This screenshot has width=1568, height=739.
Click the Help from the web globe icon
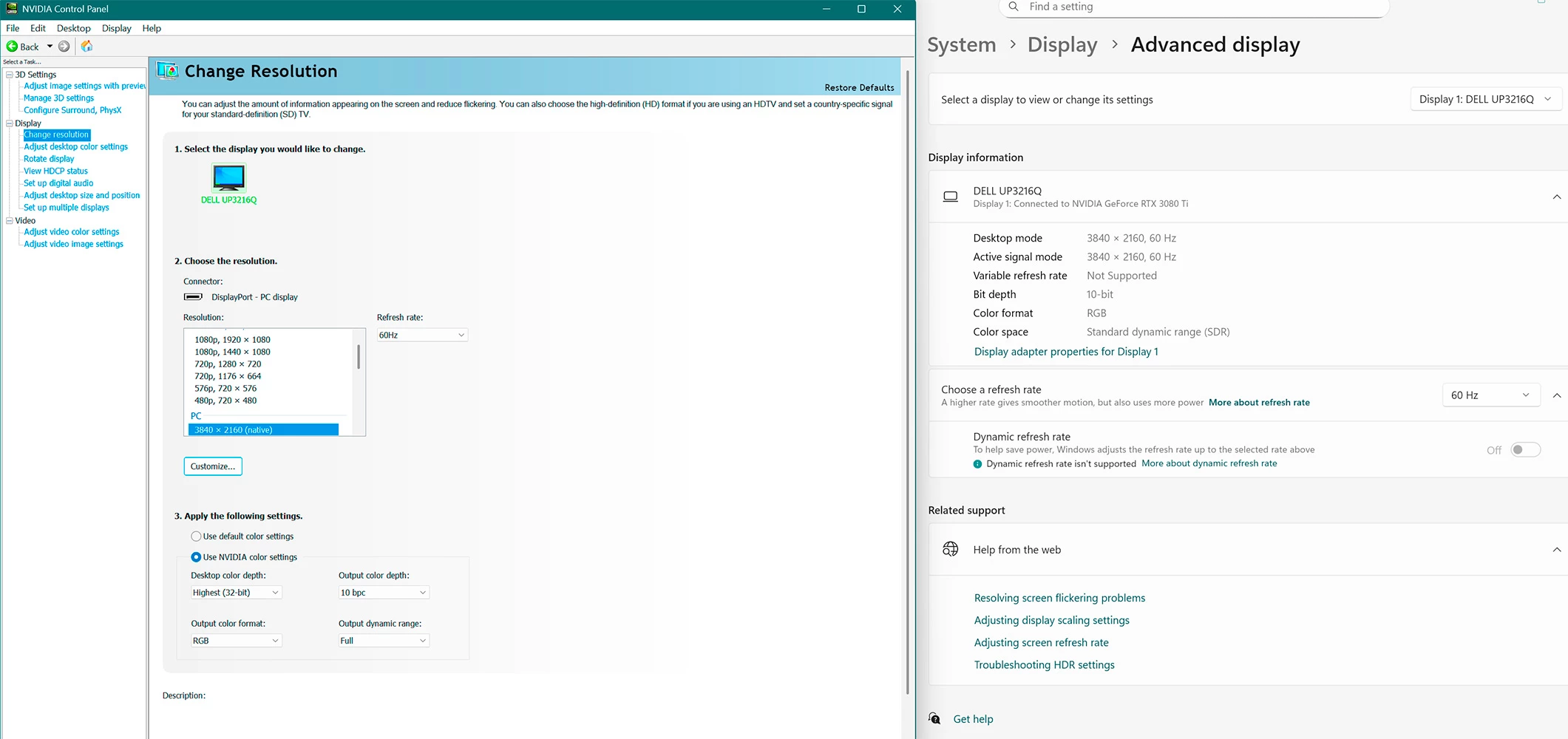point(951,549)
